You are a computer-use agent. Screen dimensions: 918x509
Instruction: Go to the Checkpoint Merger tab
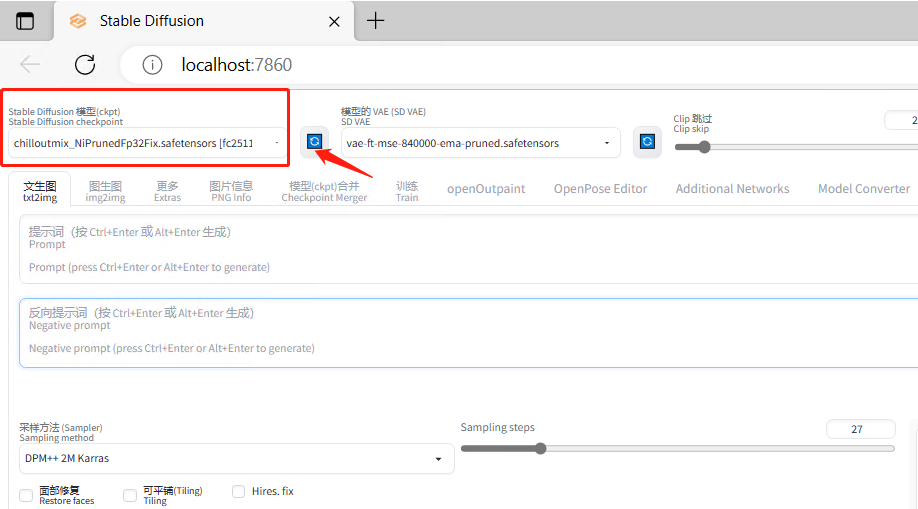[x=323, y=191]
